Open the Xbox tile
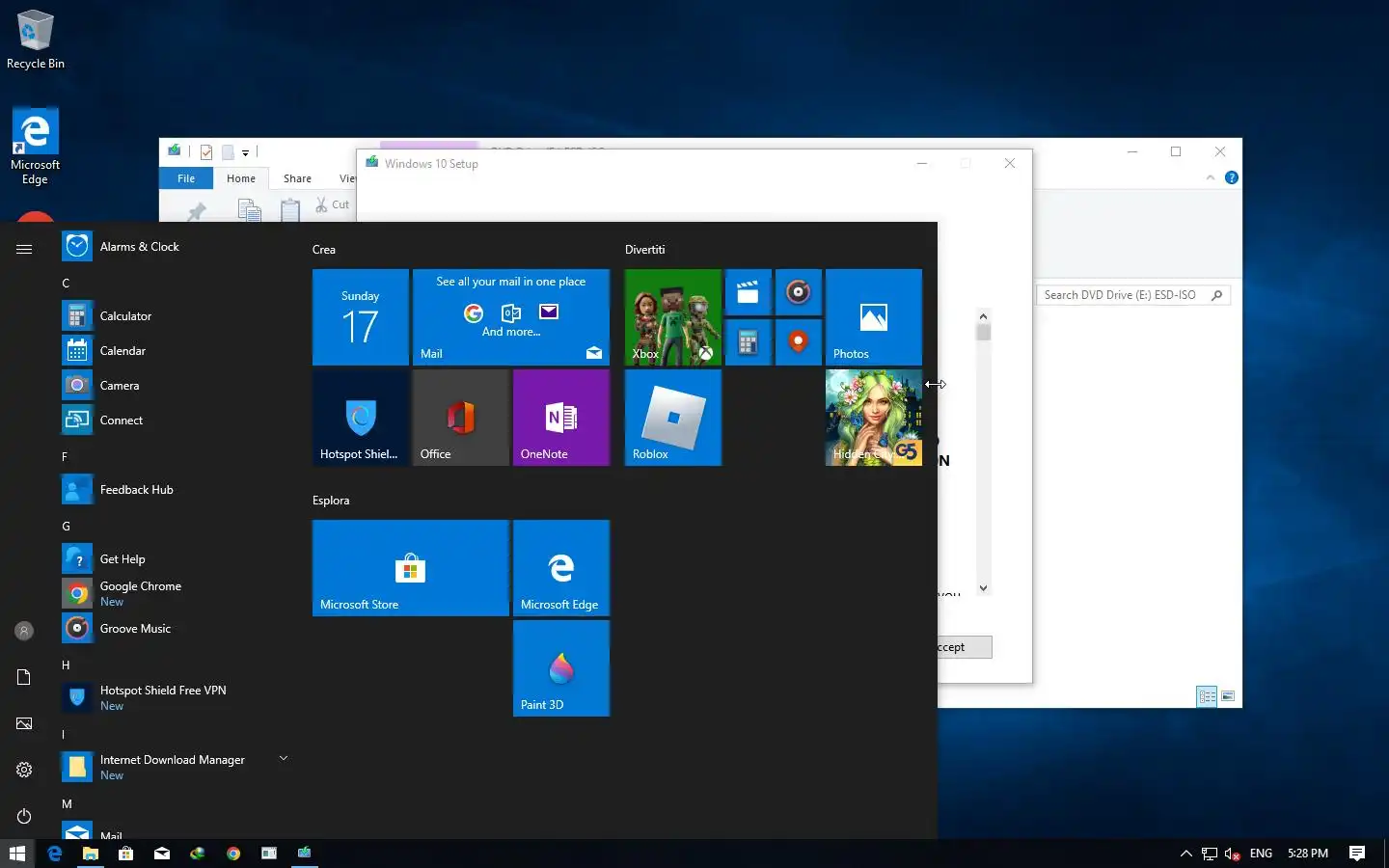Viewport: 1389px width, 868px height. [673, 317]
